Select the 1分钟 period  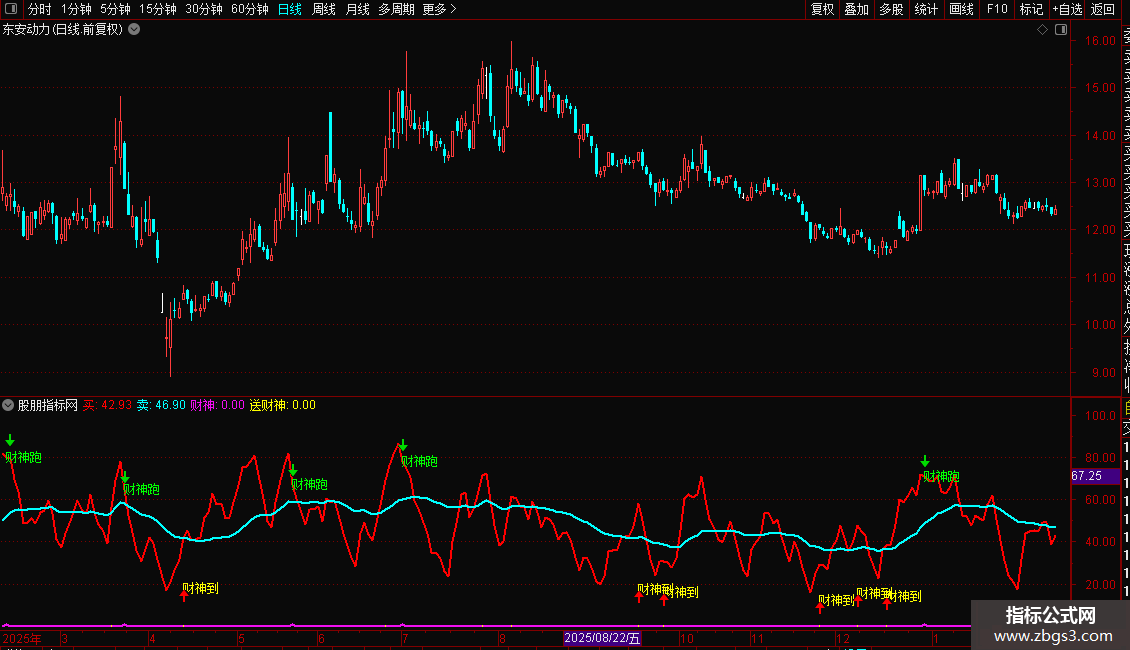click(76, 9)
